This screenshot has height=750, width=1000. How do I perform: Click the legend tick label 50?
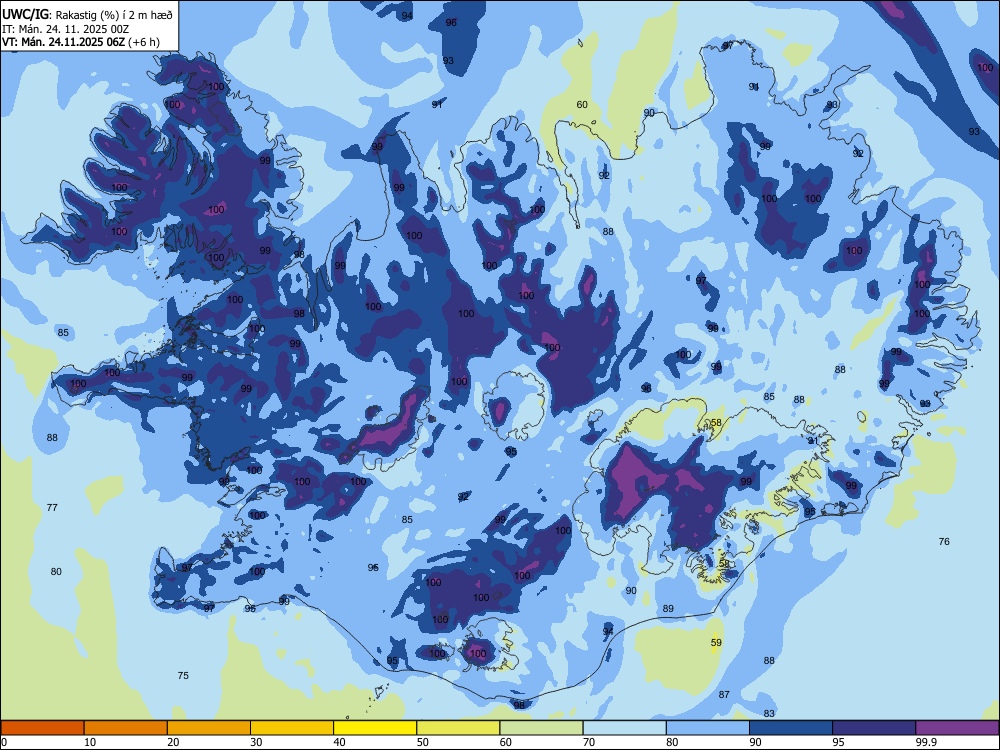point(423,742)
